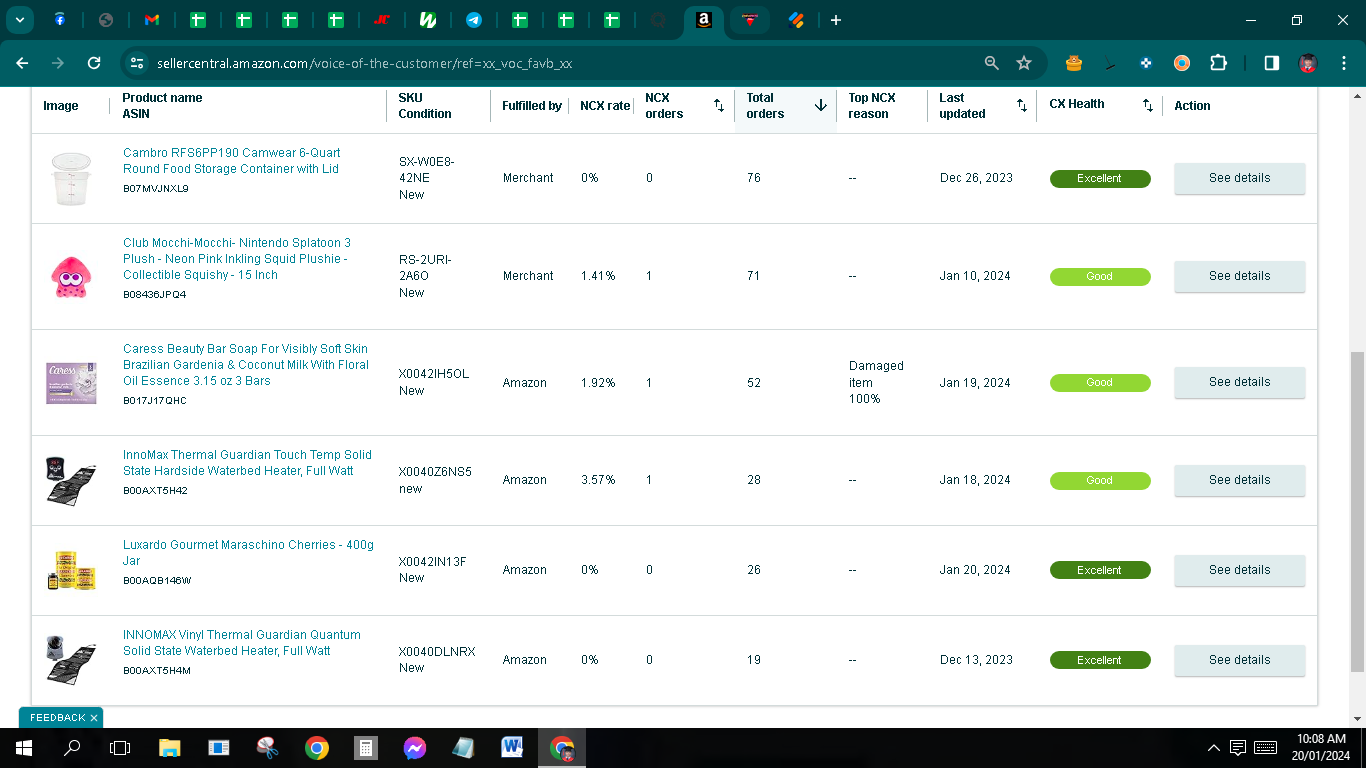See details for the Caress soap row
Viewport: 1366px width, 768px height.
(x=1239, y=382)
